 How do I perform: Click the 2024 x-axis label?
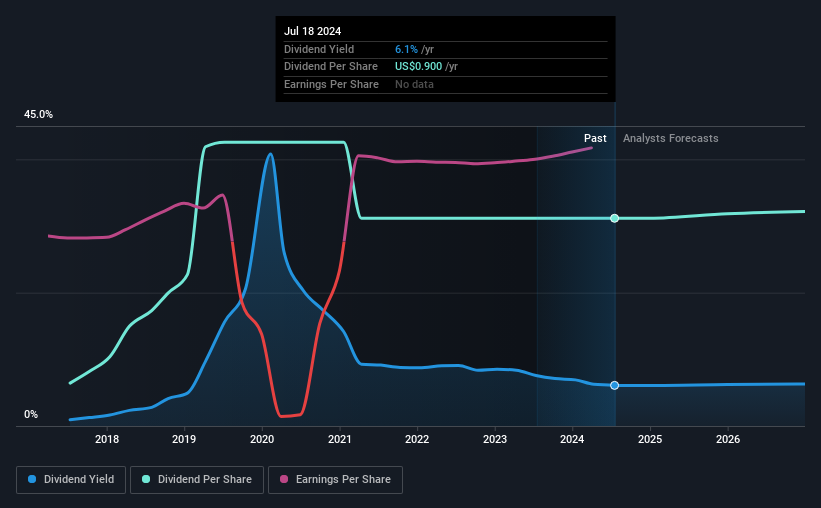[572, 439]
